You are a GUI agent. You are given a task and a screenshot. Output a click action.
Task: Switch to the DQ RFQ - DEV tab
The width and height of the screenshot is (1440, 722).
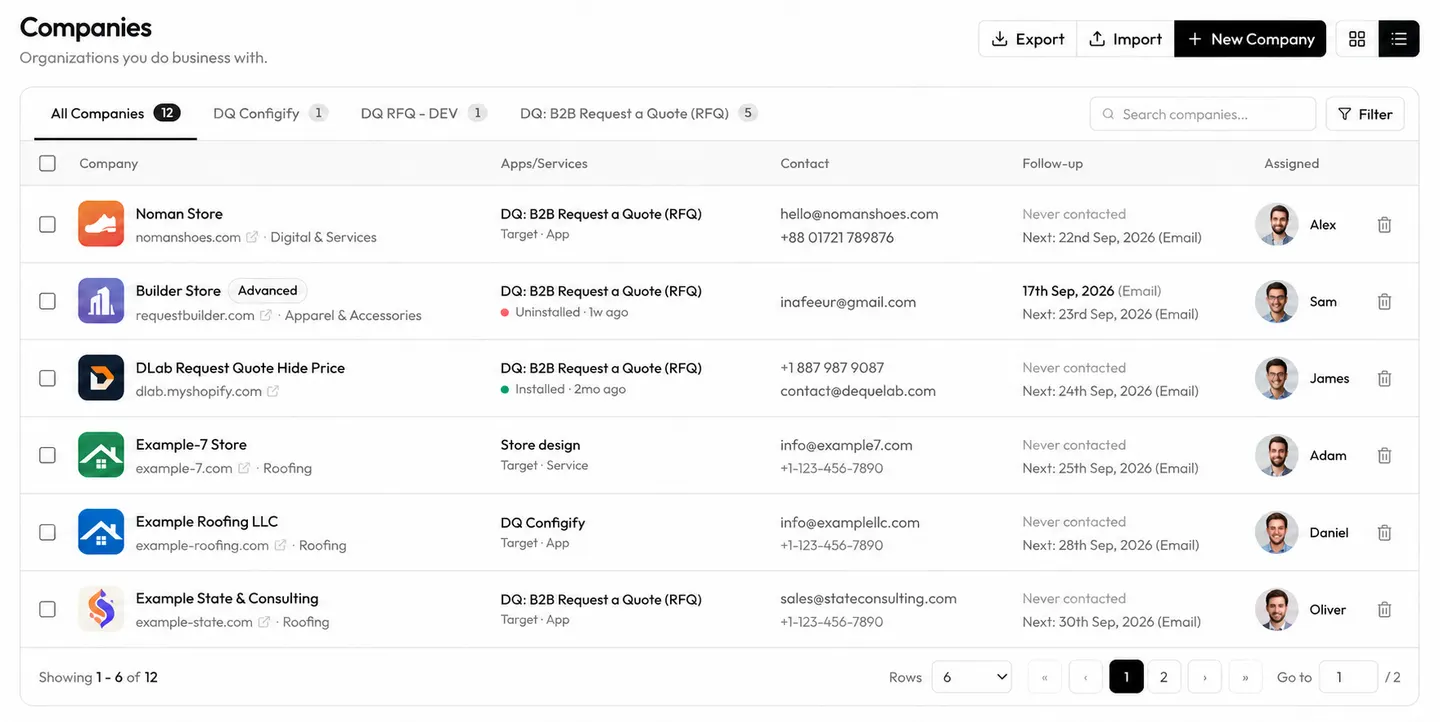[x=424, y=113]
